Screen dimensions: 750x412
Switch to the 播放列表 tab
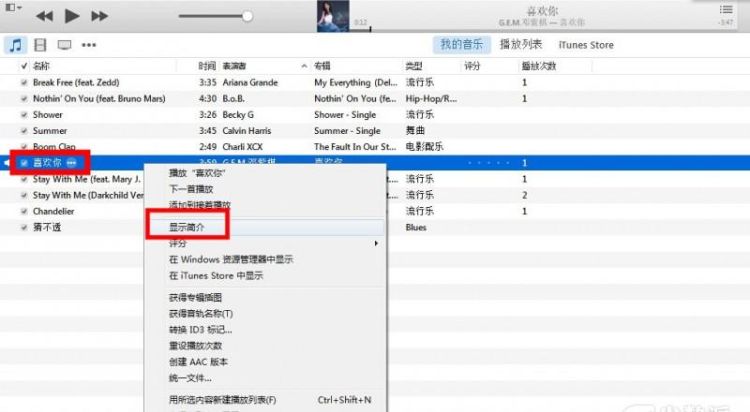[x=521, y=45]
